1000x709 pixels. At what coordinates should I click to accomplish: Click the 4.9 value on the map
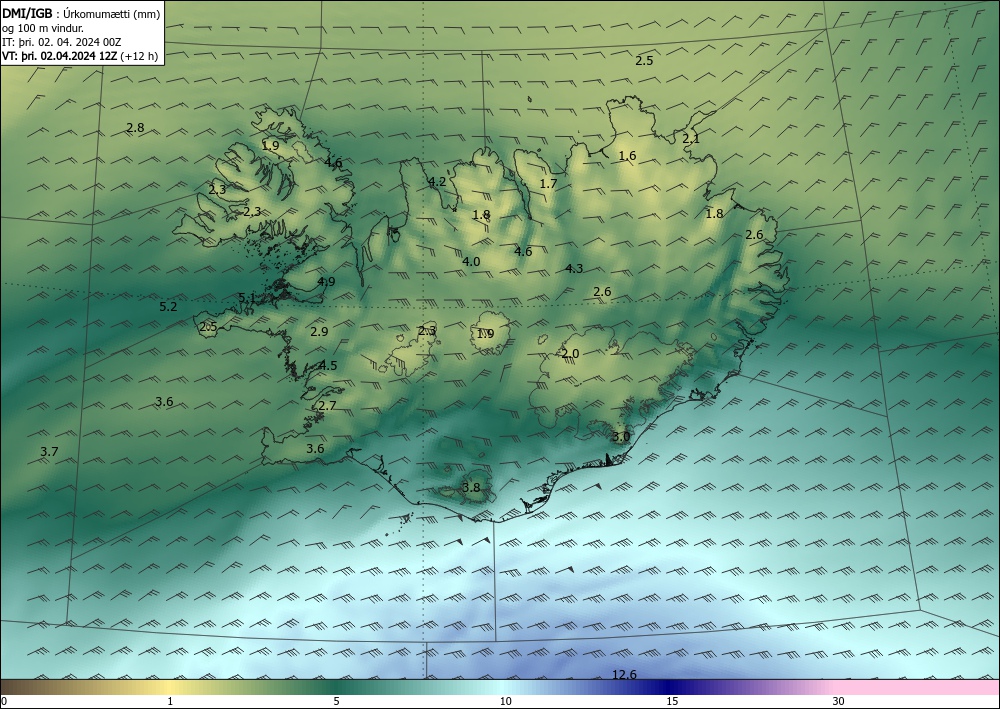pos(327,281)
